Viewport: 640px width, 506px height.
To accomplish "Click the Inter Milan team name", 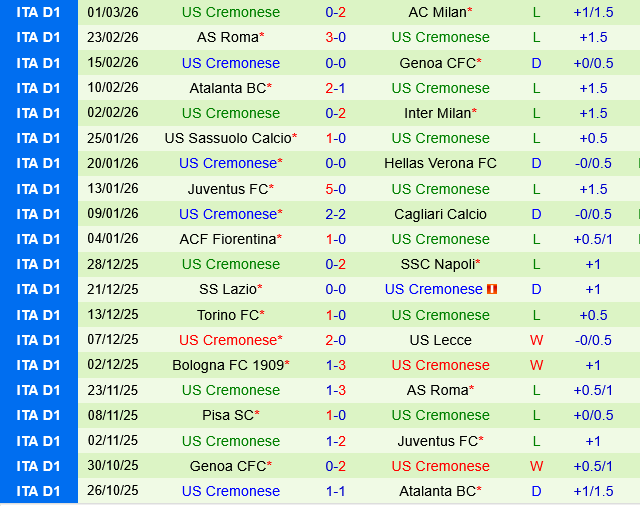I will (x=437, y=113).
